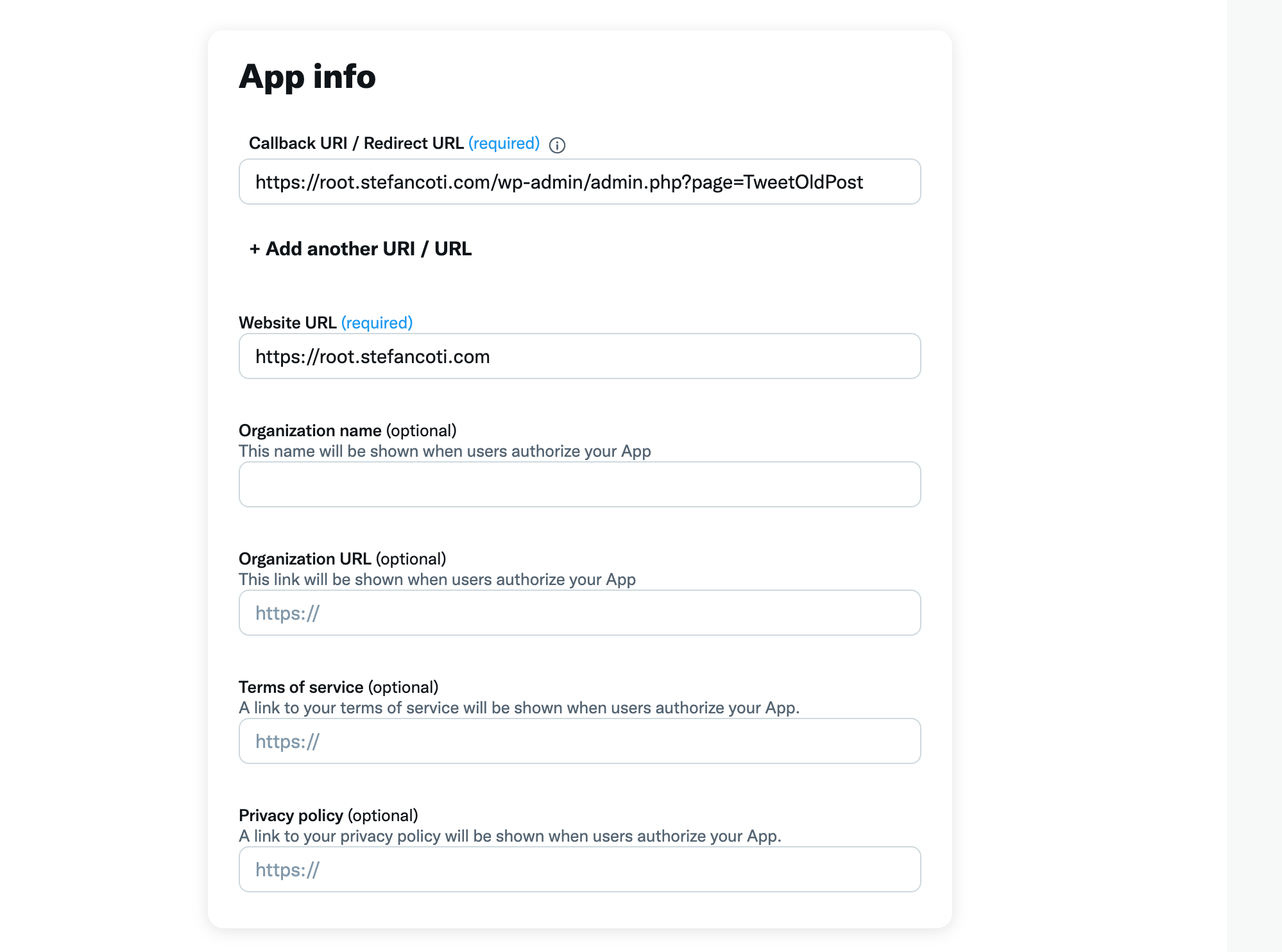Click the 'App info' heading

[307, 77]
